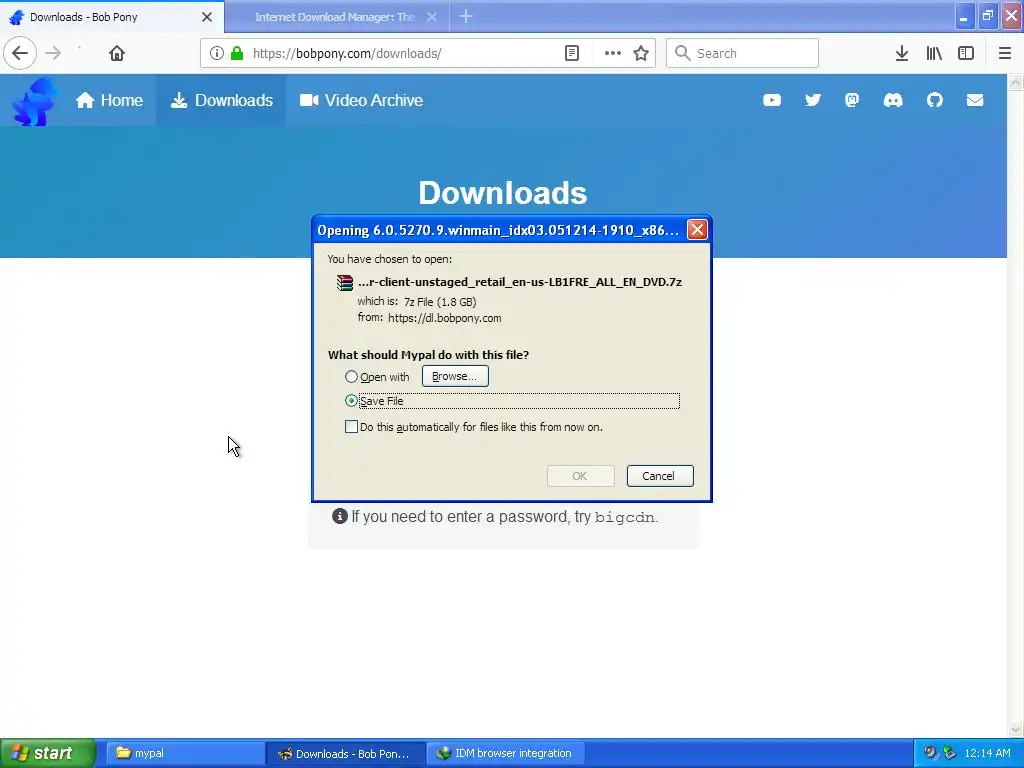Click the info icon beside password hint
Viewport: 1024px width, 768px height.
coord(340,516)
